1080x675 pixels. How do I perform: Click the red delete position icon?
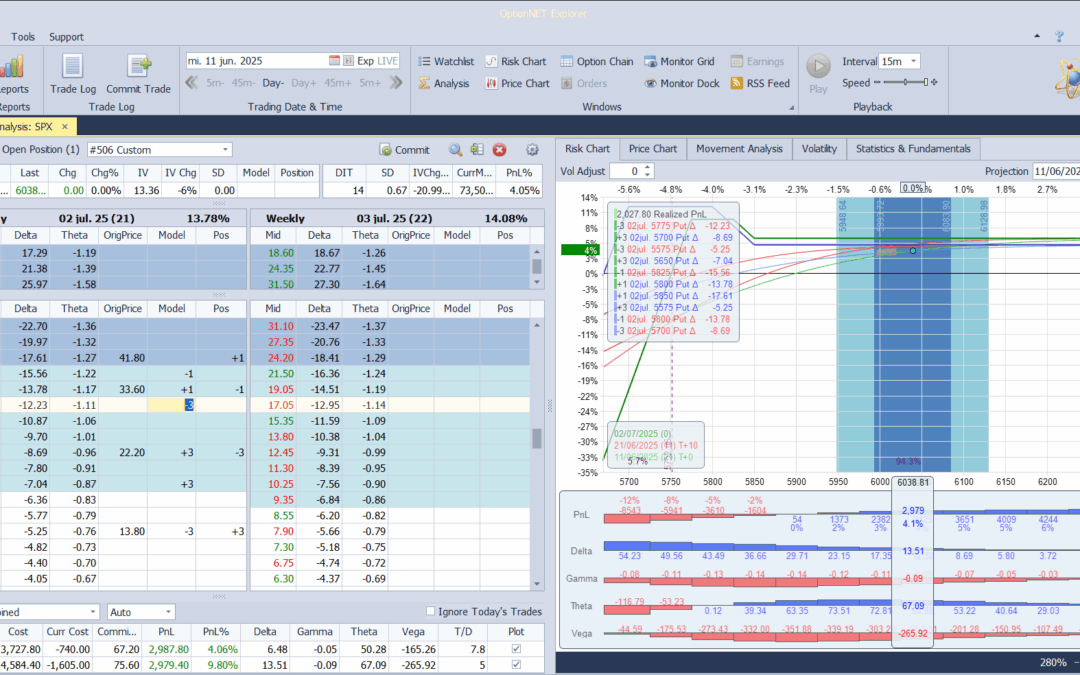pyautogui.click(x=499, y=149)
